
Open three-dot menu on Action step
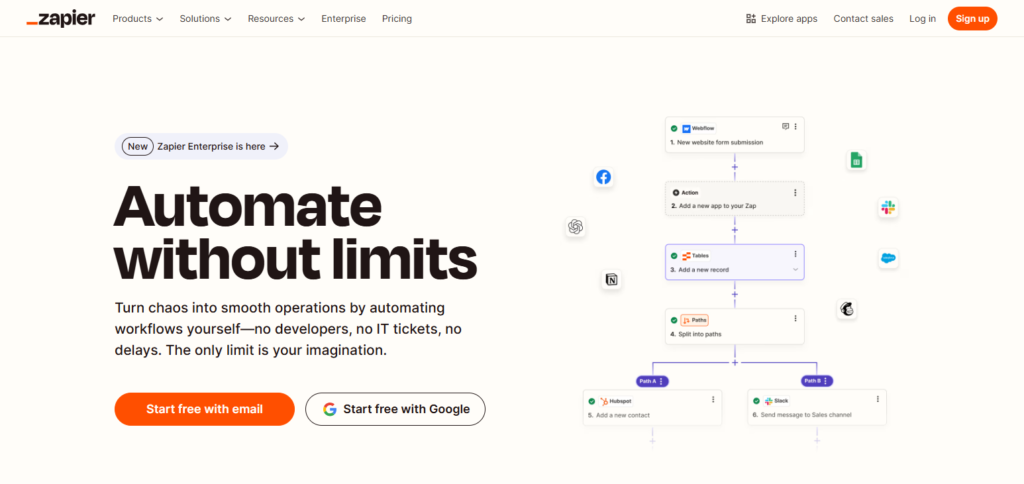click(x=795, y=192)
